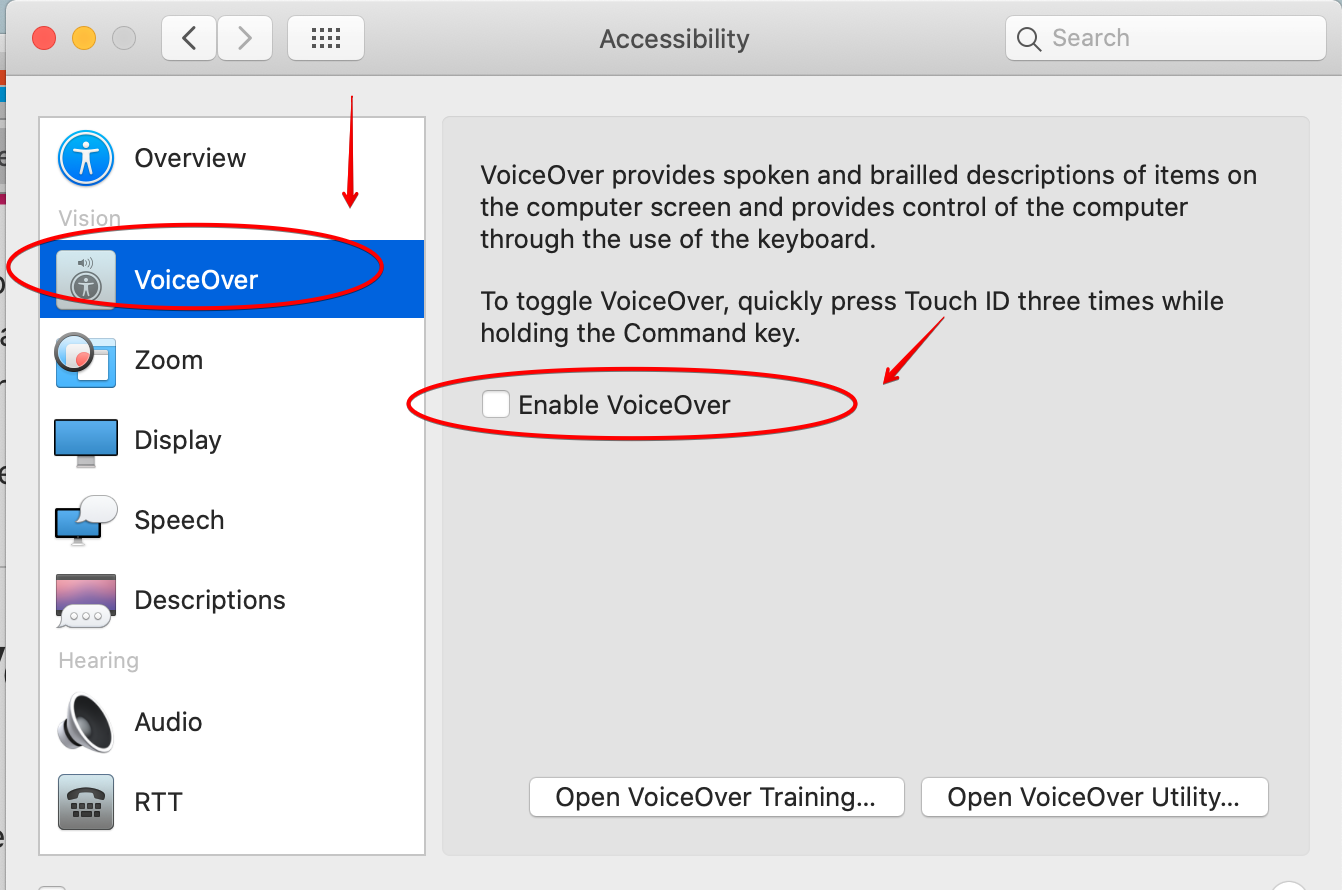Click the Accessibility window title
Image resolution: width=1342 pixels, height=890 pixels.
tap(674, 39)
